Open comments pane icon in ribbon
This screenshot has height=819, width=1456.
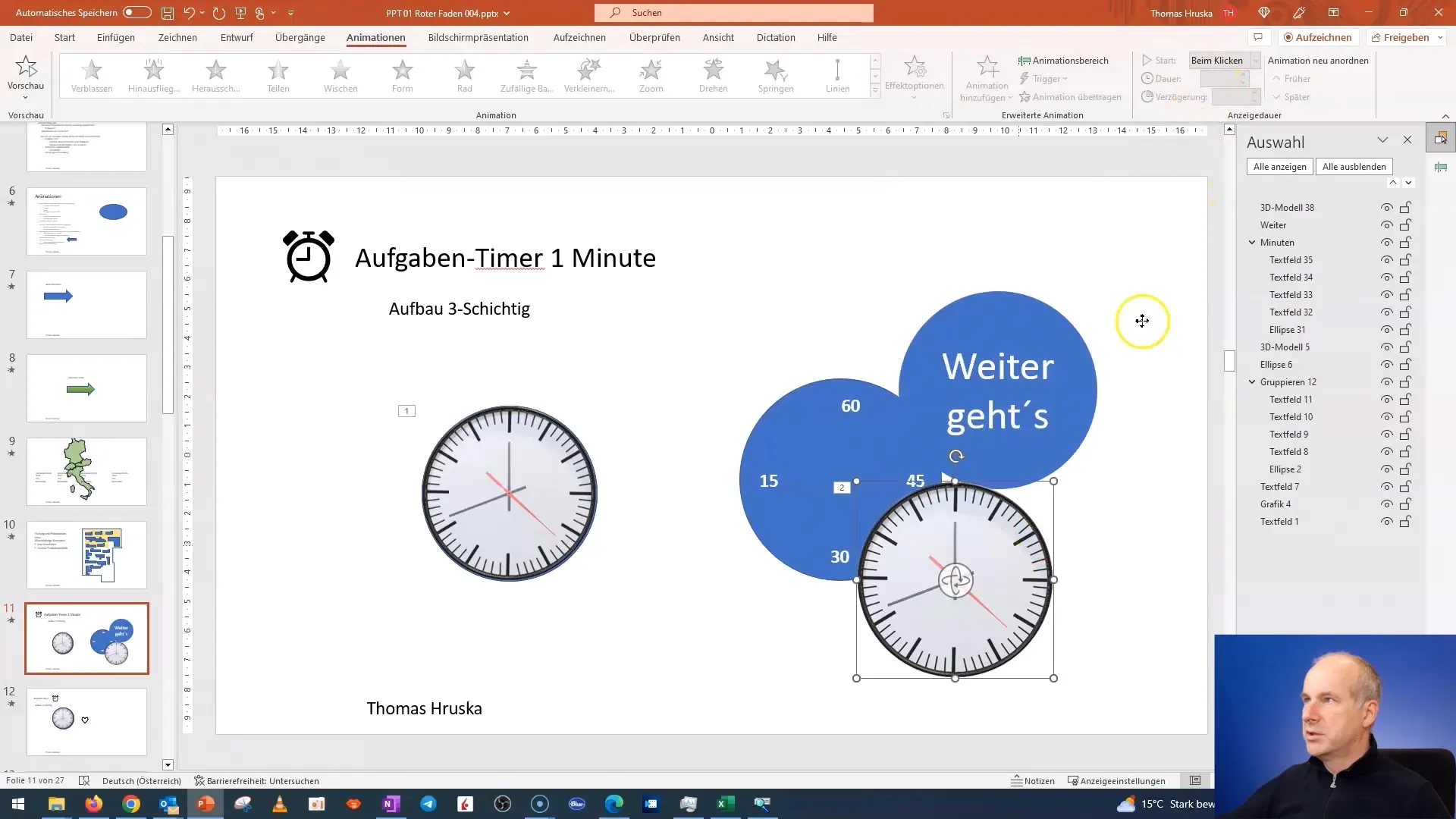click(1258, 37)
